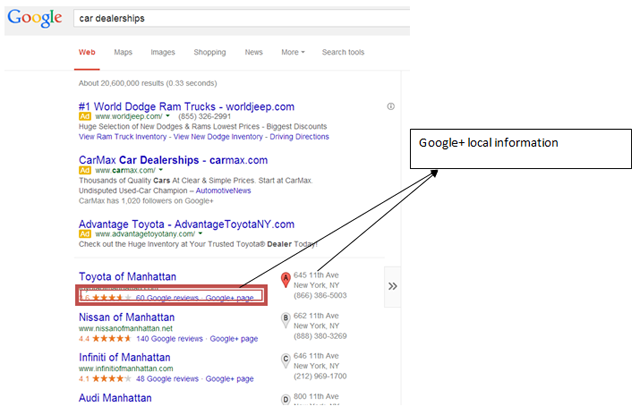Click www.infinitiofmanhattan.com URL

coord(126,368)
